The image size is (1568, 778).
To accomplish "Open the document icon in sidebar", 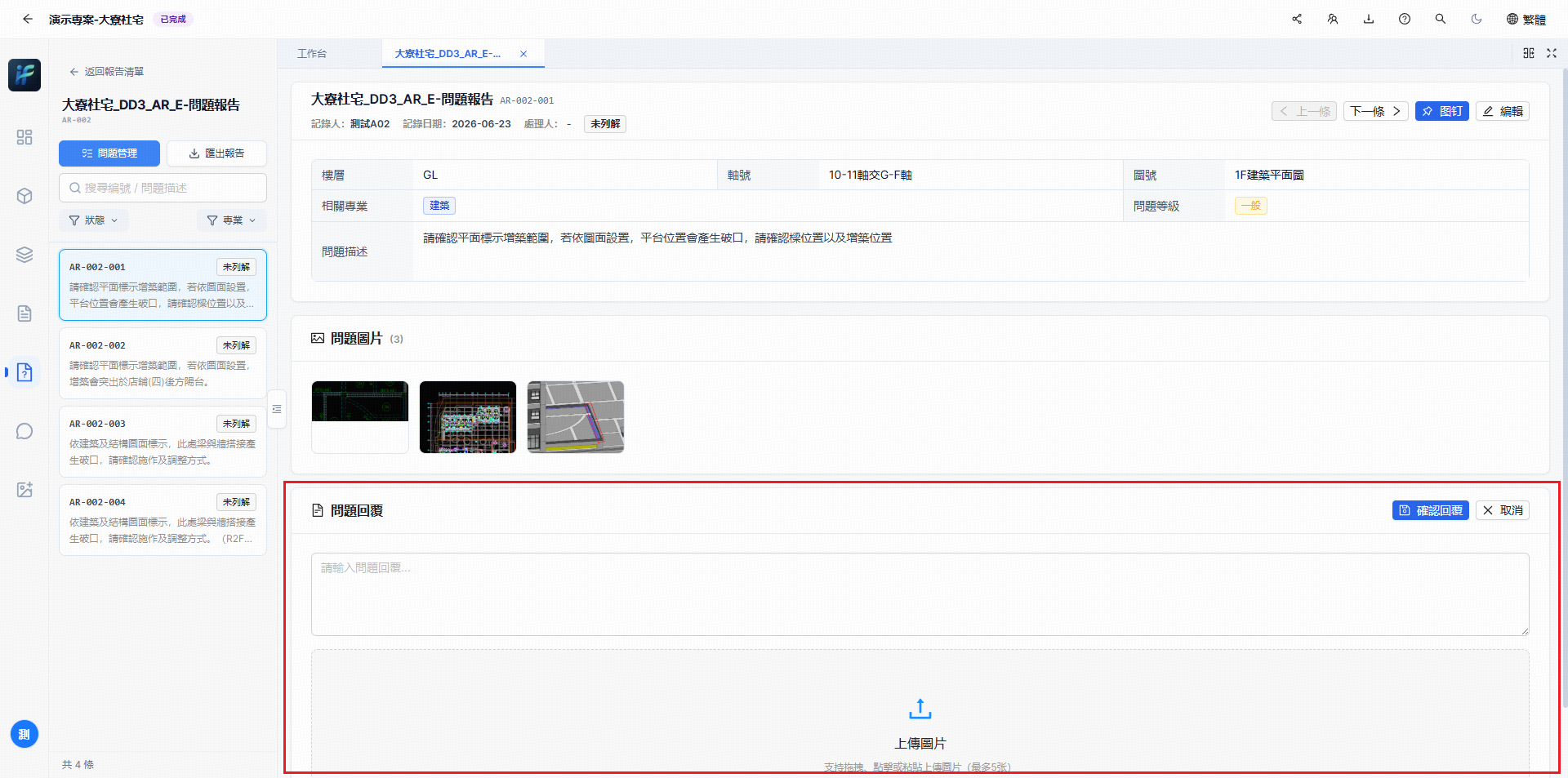I will point(24,313).
